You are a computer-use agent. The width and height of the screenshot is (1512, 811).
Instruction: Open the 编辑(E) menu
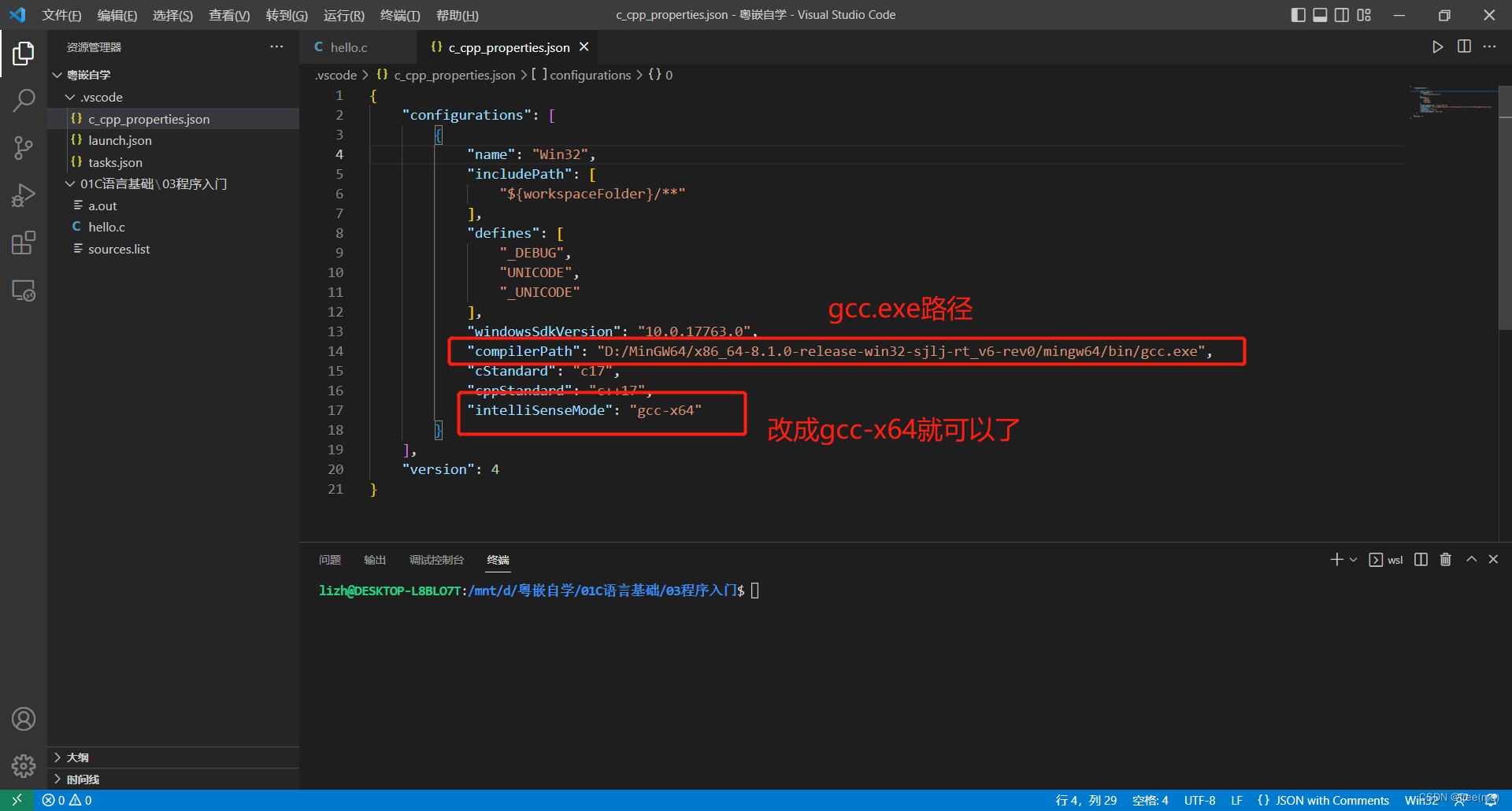117,15
